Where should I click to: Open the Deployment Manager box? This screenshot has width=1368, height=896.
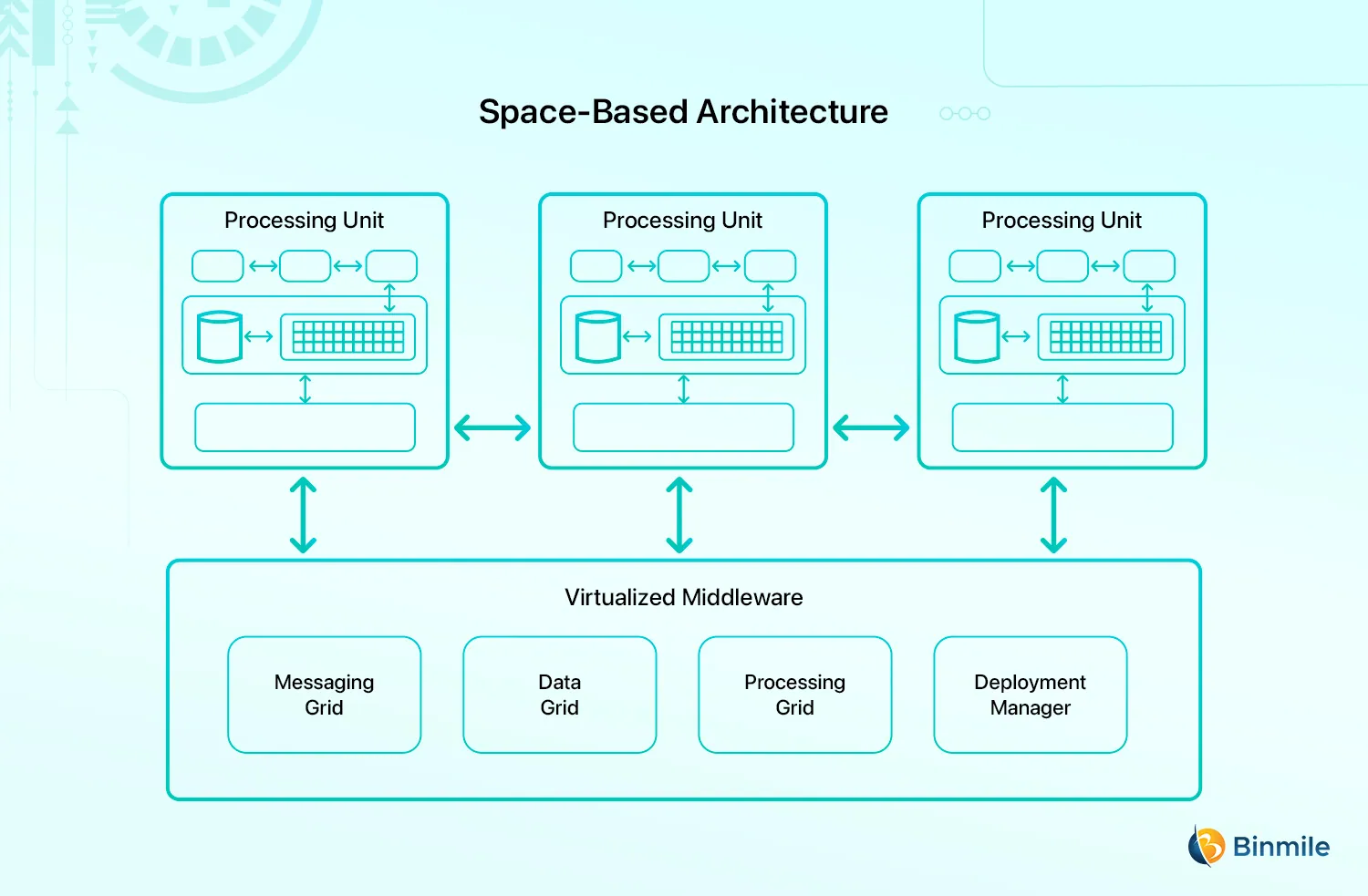pyautogui.click(x=1030, y=695)
